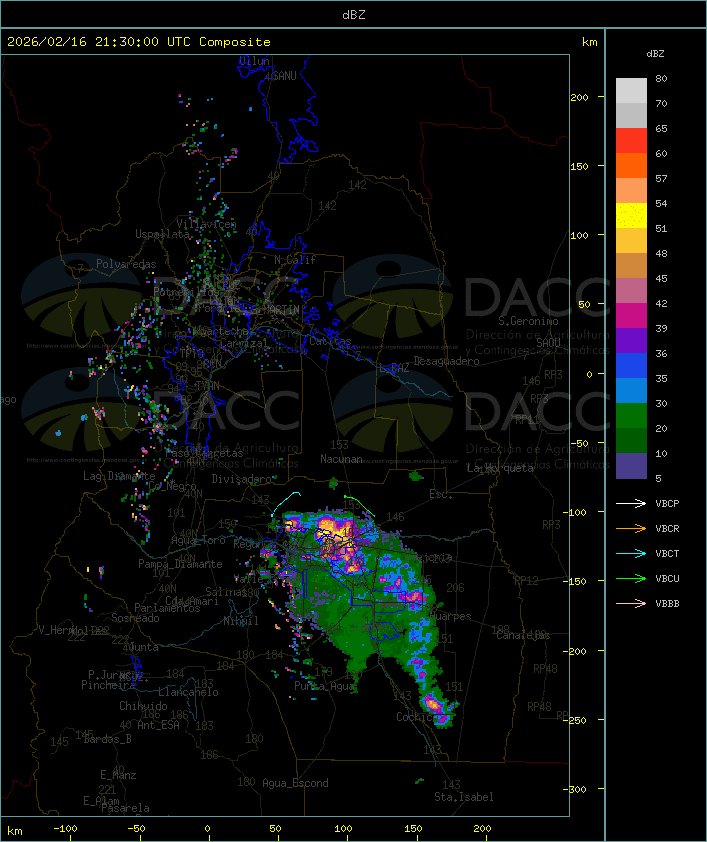Click the dBZ heading above the color scale
This screenshot has width=707, height=842.
(655, 54)
